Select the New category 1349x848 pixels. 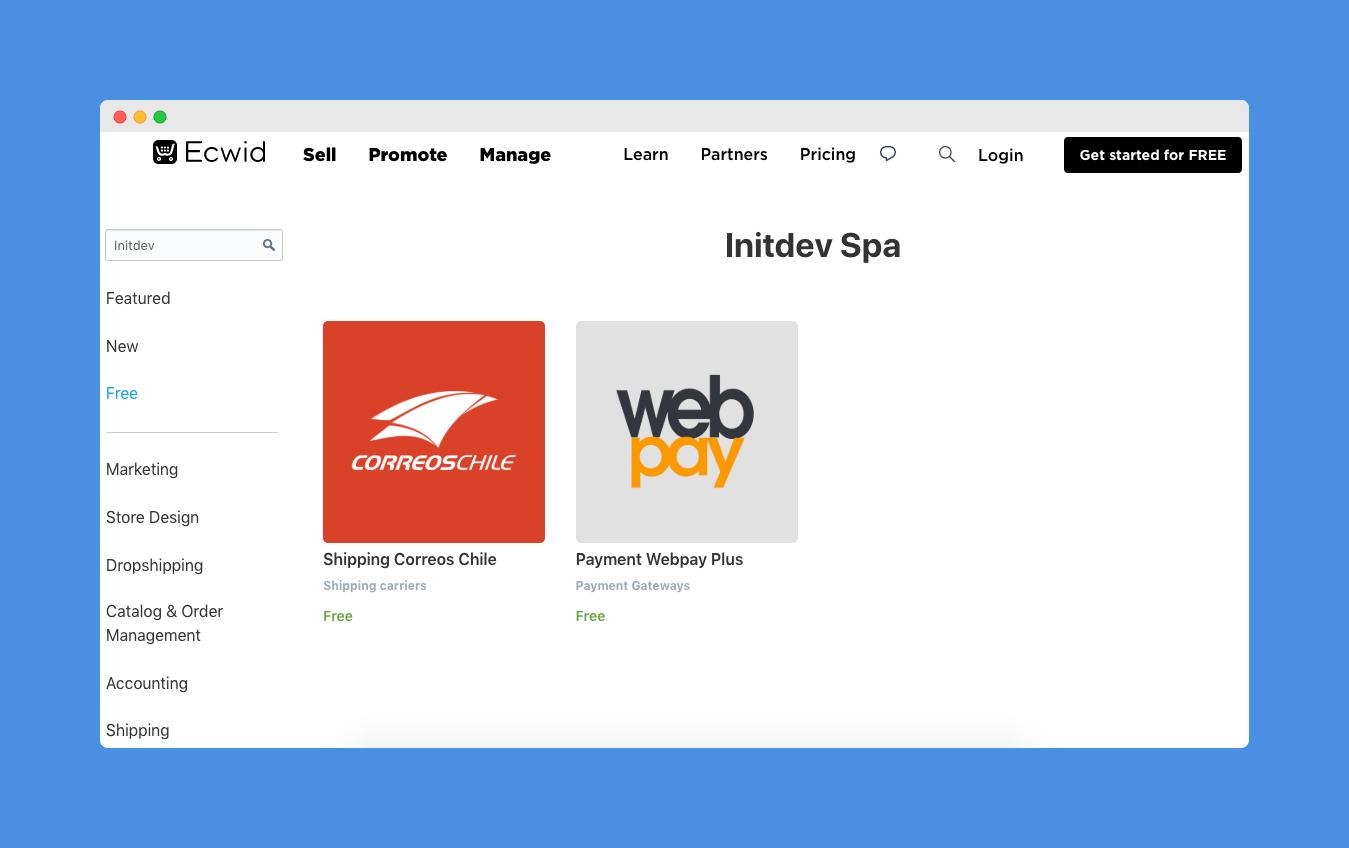(122, 346)
